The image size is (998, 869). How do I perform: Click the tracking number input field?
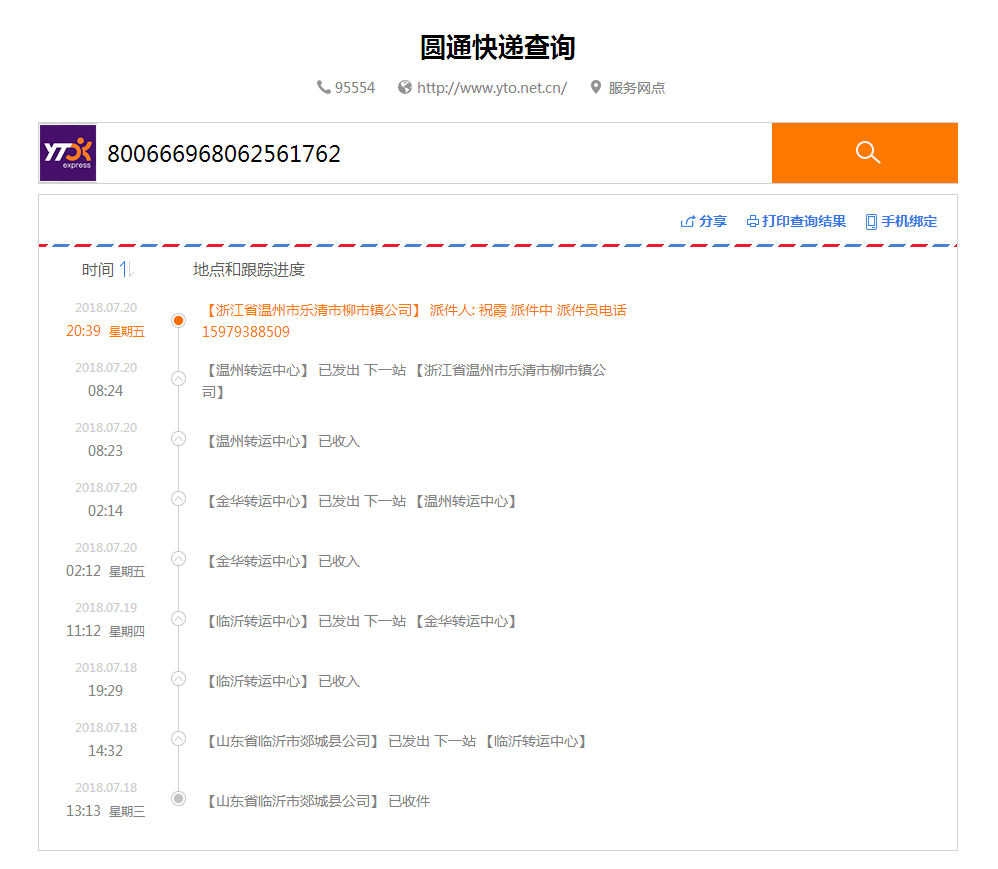click(434, 153)
